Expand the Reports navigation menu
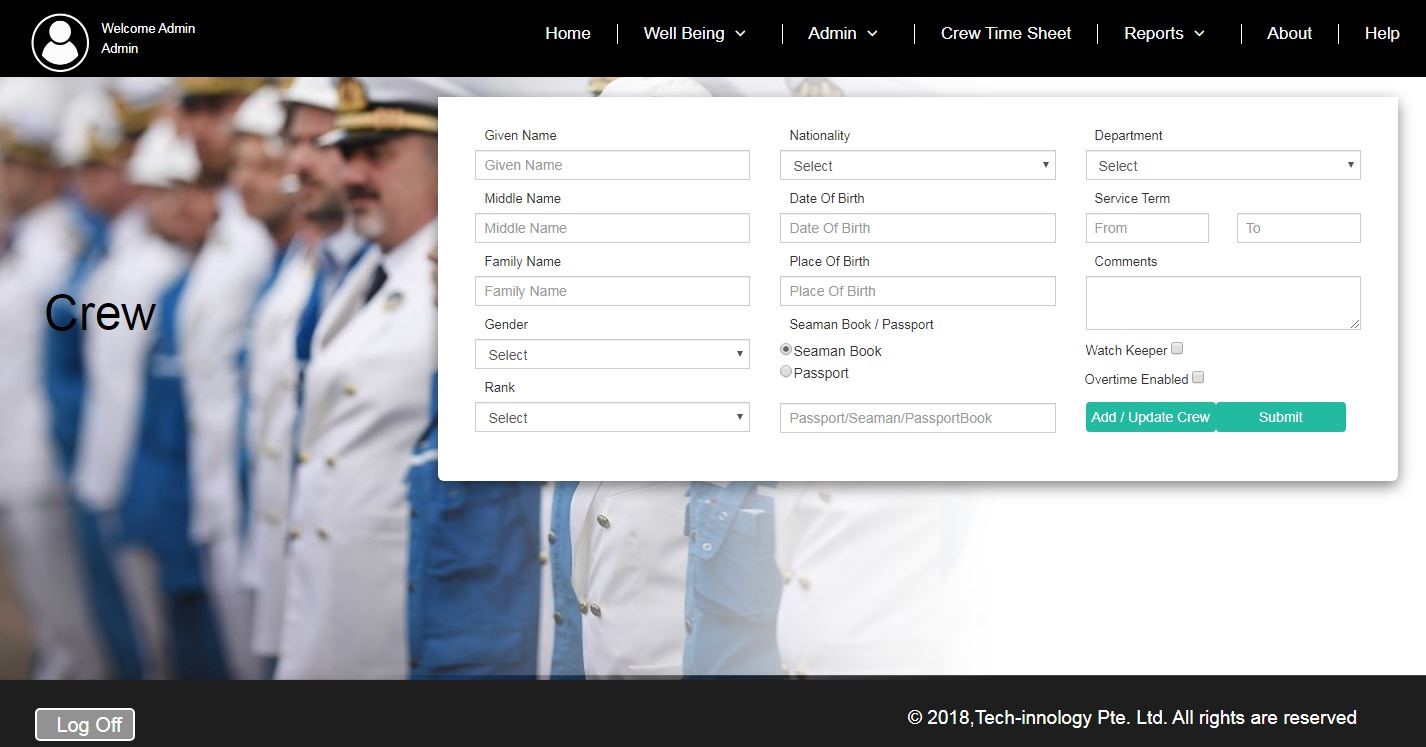The width and height of the screenshot is (1426, 747). tap(1164, 34)
